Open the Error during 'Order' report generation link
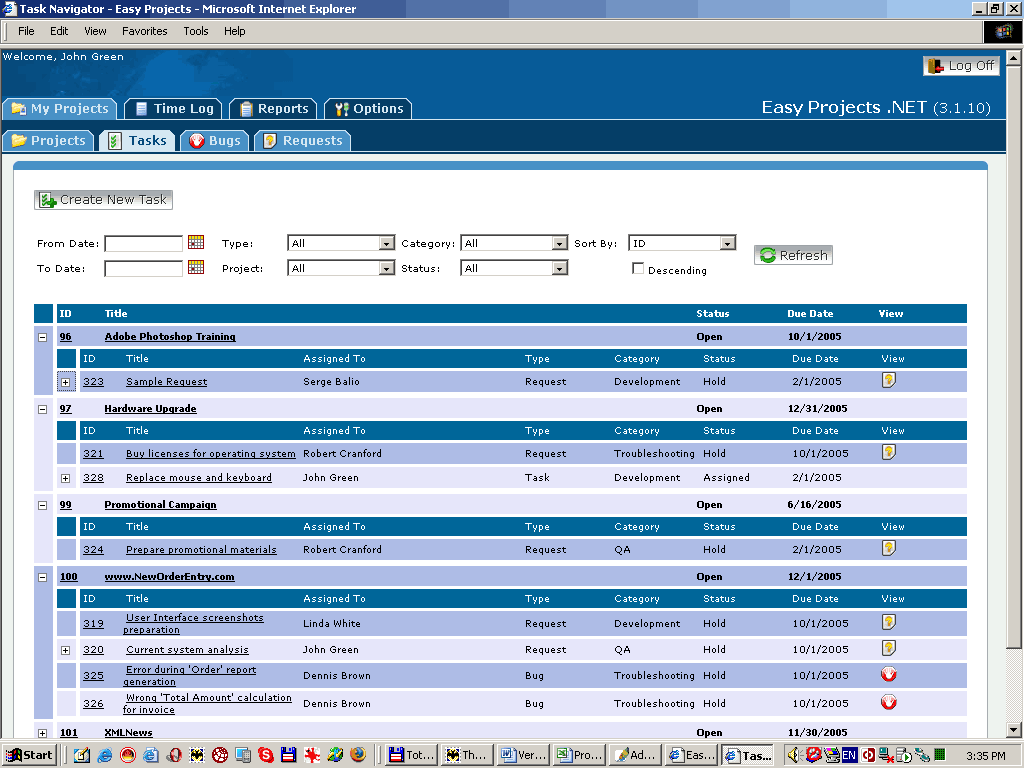 190,676
